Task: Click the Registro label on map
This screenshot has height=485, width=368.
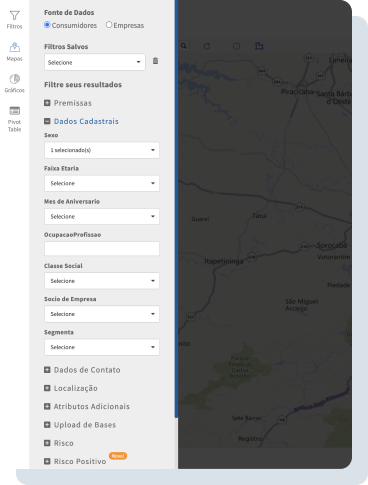Action: point(250,439)
